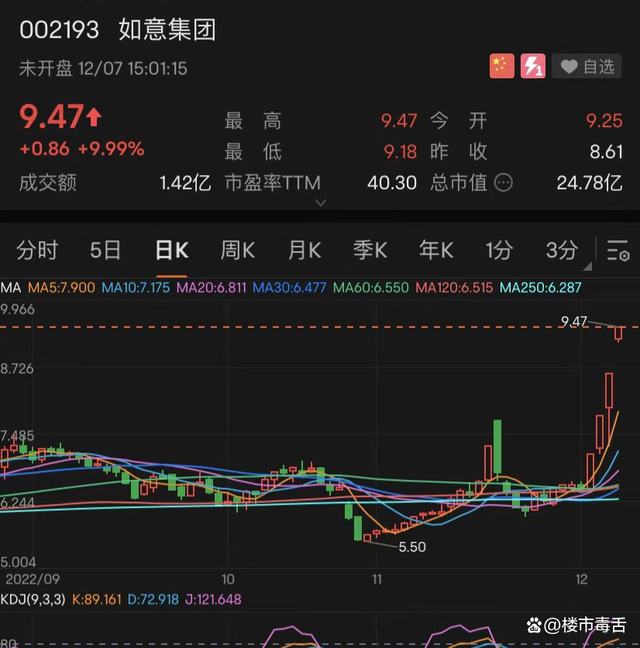This screenshot has width=640, height=648.
Task: Tap stock name 如意集团
Action: click(x=167, y=30)
